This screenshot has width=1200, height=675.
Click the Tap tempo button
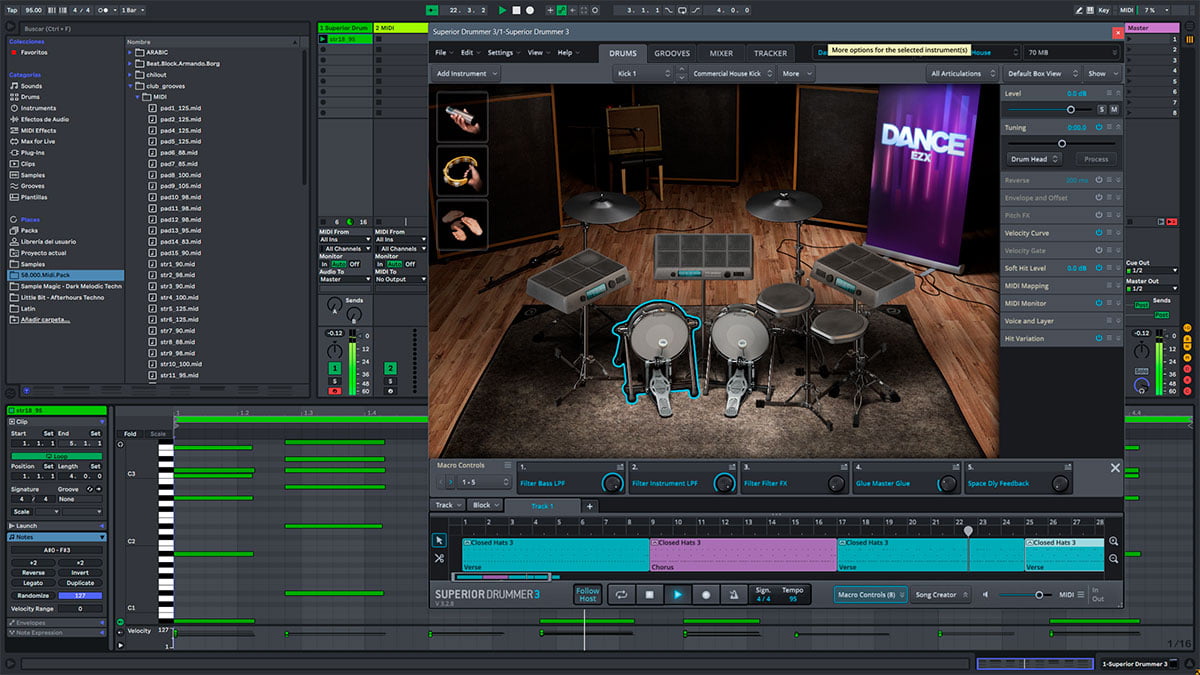[14, 10]
